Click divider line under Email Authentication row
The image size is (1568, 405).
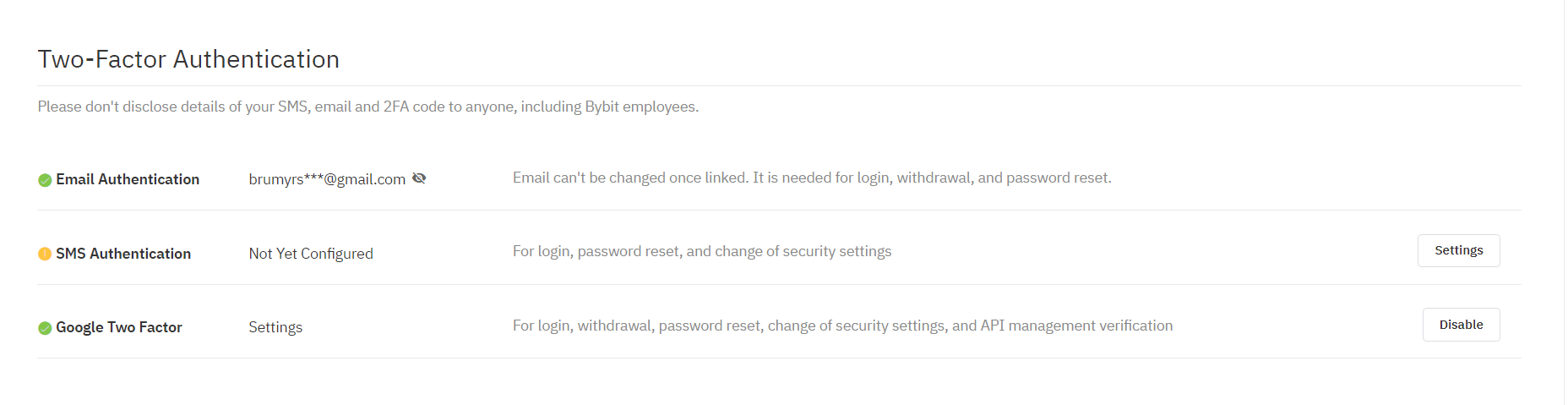(779, 210)
